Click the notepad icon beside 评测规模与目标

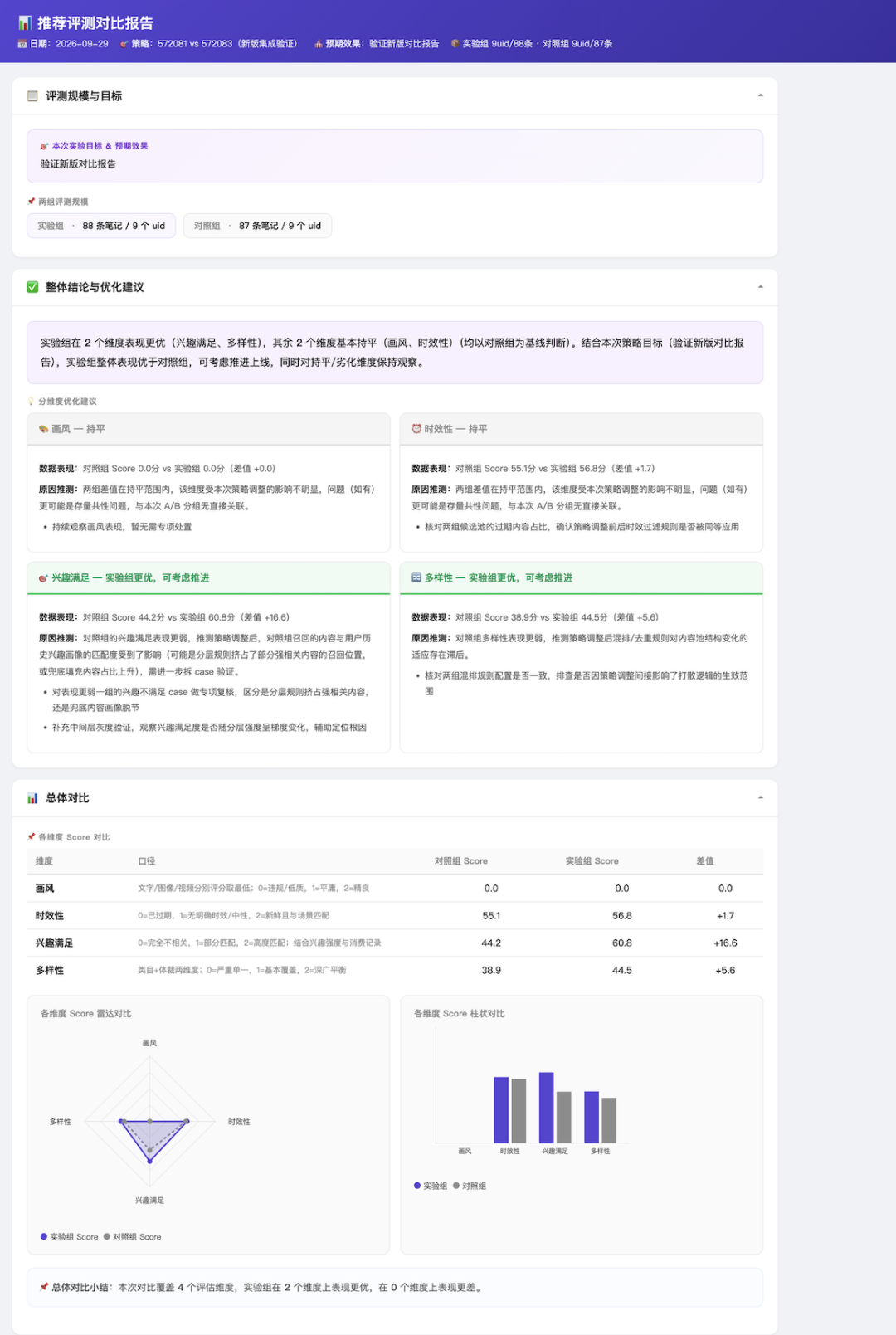click(32, 96)
